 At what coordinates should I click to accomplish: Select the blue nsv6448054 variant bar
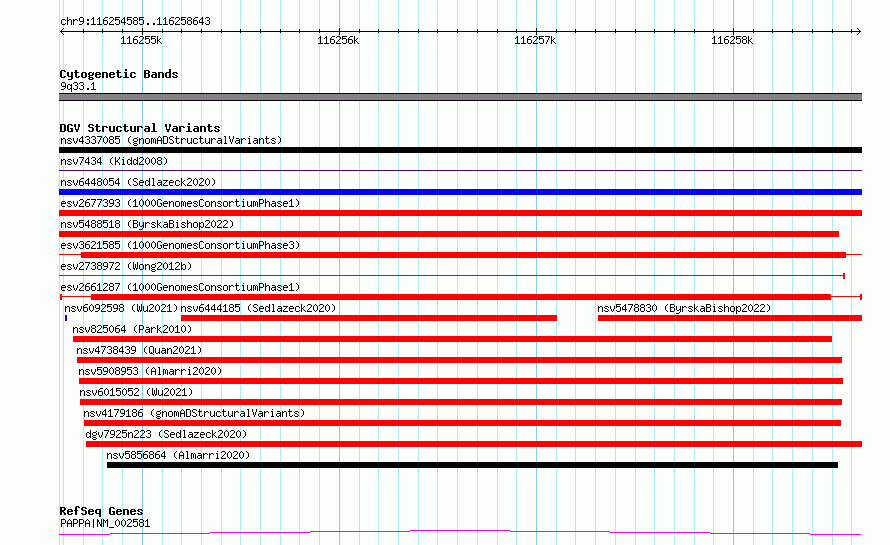click(460, 192)
